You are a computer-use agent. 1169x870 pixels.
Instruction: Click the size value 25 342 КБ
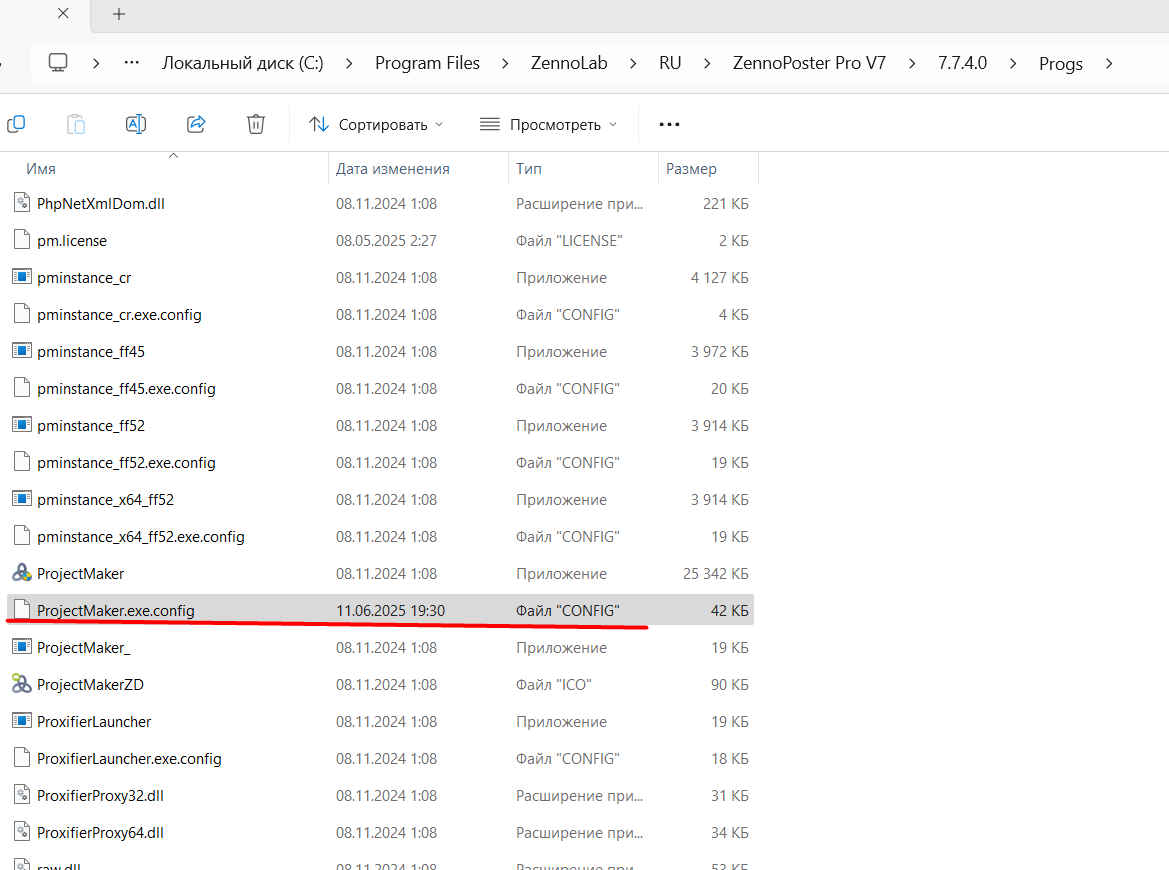pyautogui.click(x=716, y=573)
